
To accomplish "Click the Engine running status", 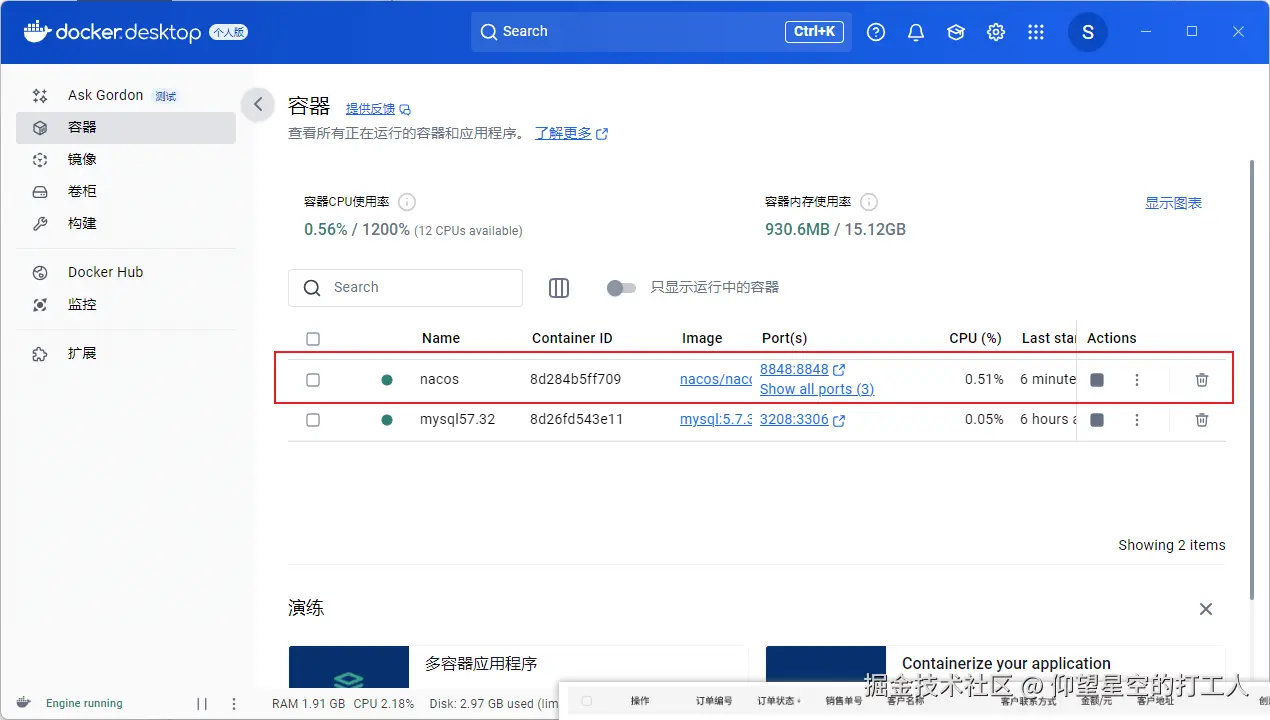I will pyautogui.click(x=84, y=703).
